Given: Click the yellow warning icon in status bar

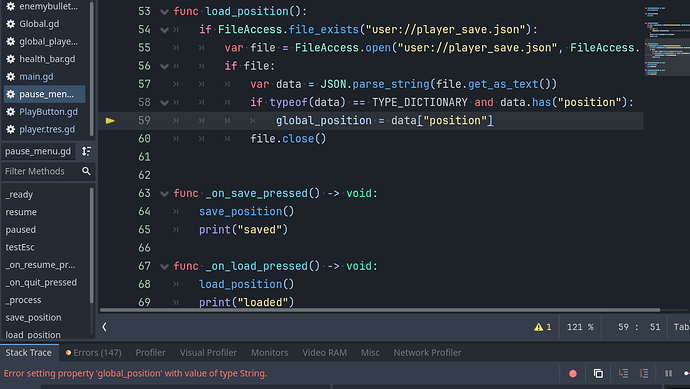Looking at the screenshot, I should click(x=538, y=327).
